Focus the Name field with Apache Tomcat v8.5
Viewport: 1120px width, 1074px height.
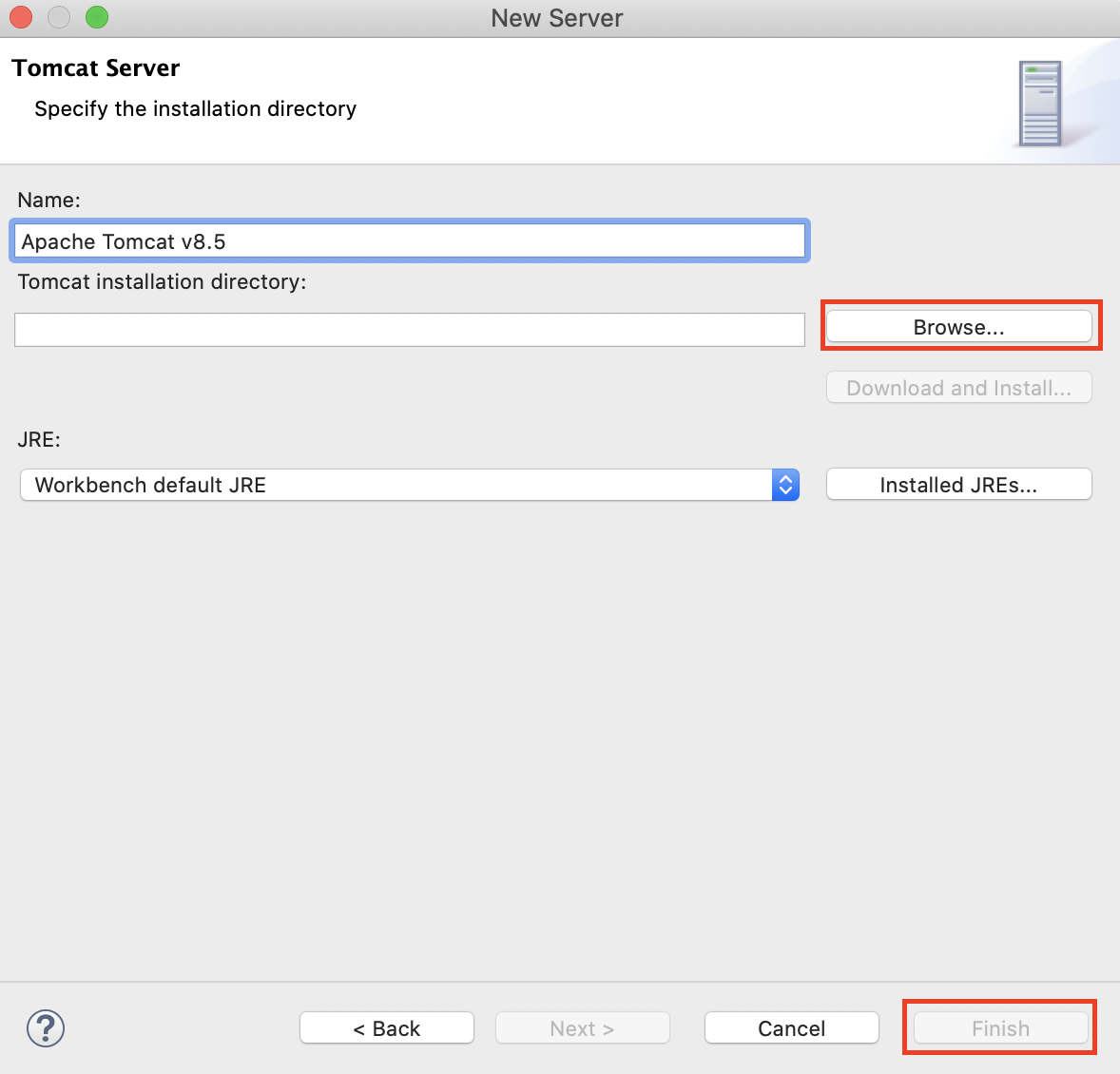pyautogui.click(x=409, y=240)
